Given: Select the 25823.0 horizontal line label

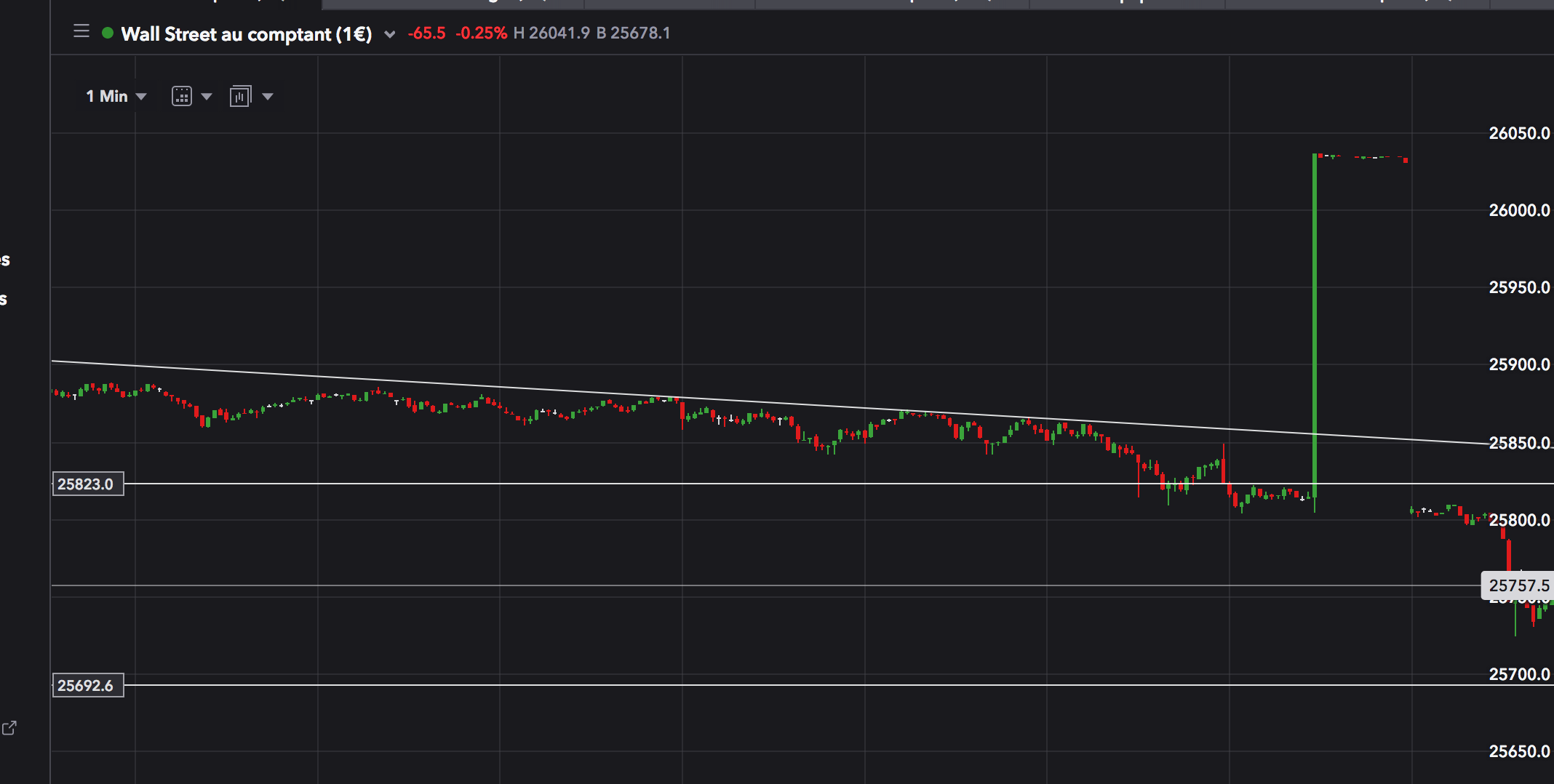Looking at the screenshot, I should pyautogui.click(x=88, y=484).
